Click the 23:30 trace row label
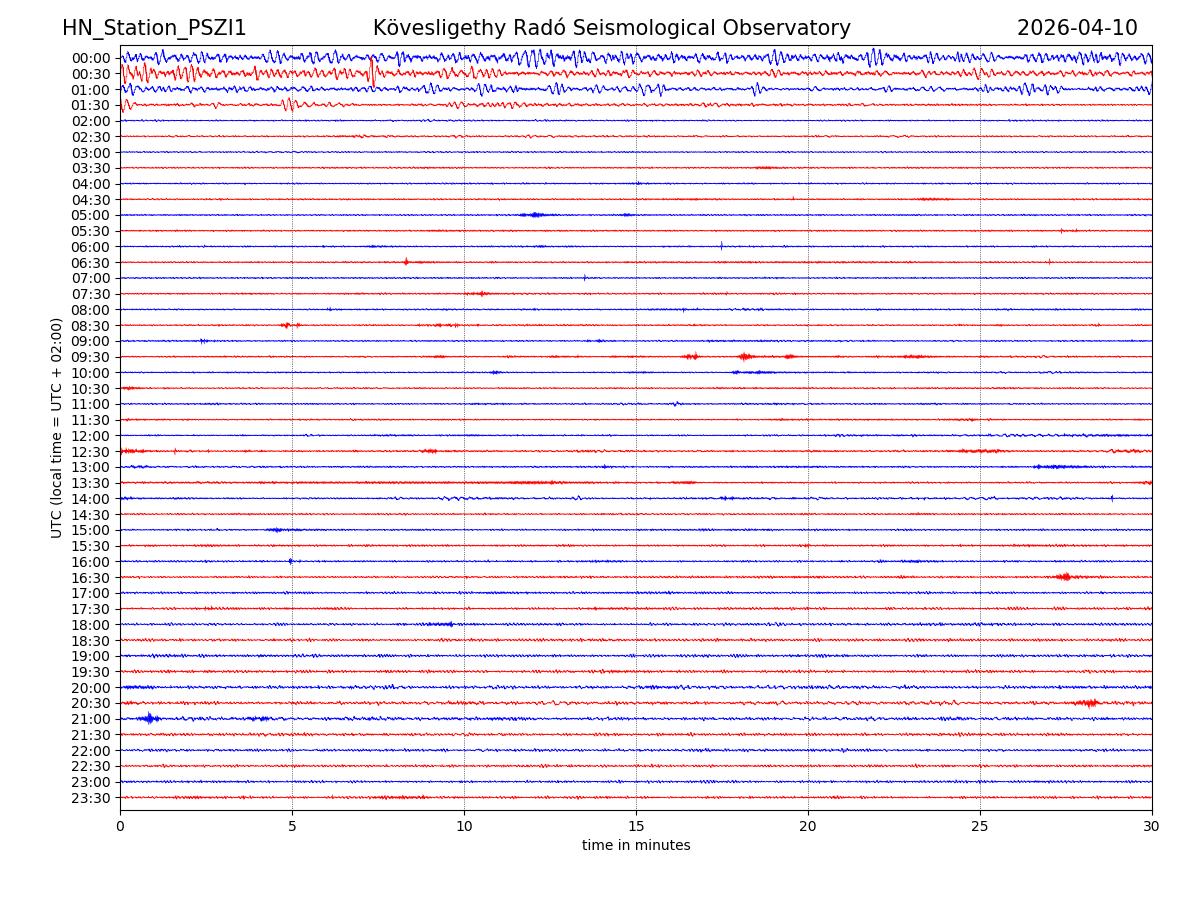1200x900 pixels. tap(90, 798)
